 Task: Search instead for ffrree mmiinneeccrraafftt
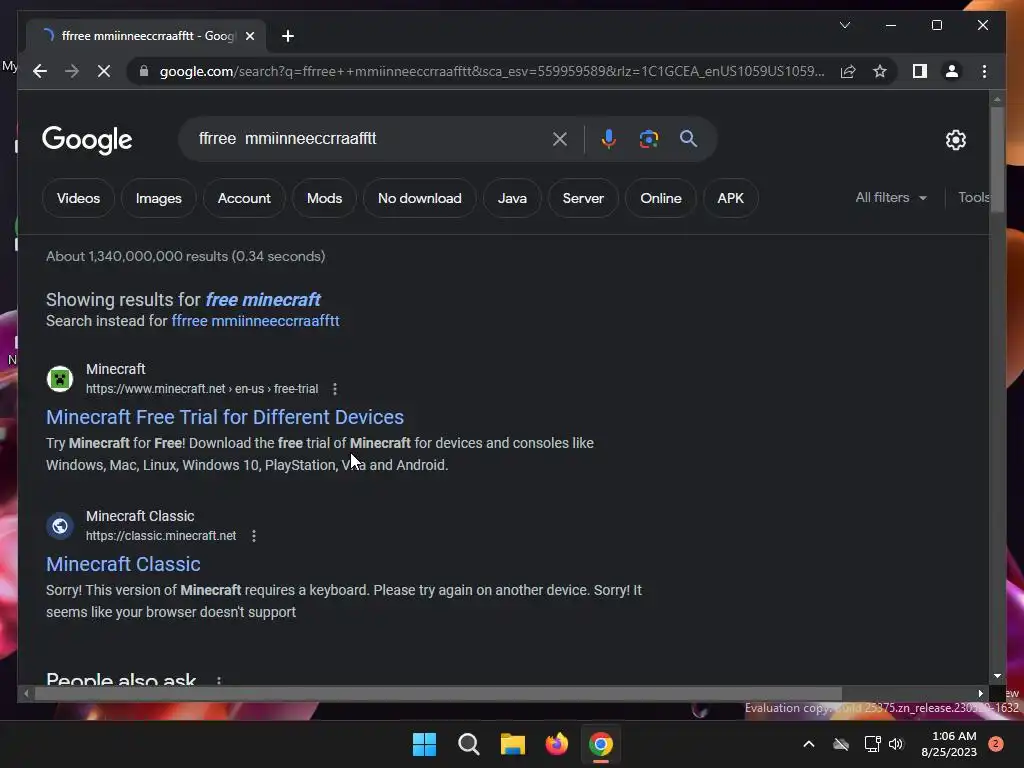click(x=255, y=321)
